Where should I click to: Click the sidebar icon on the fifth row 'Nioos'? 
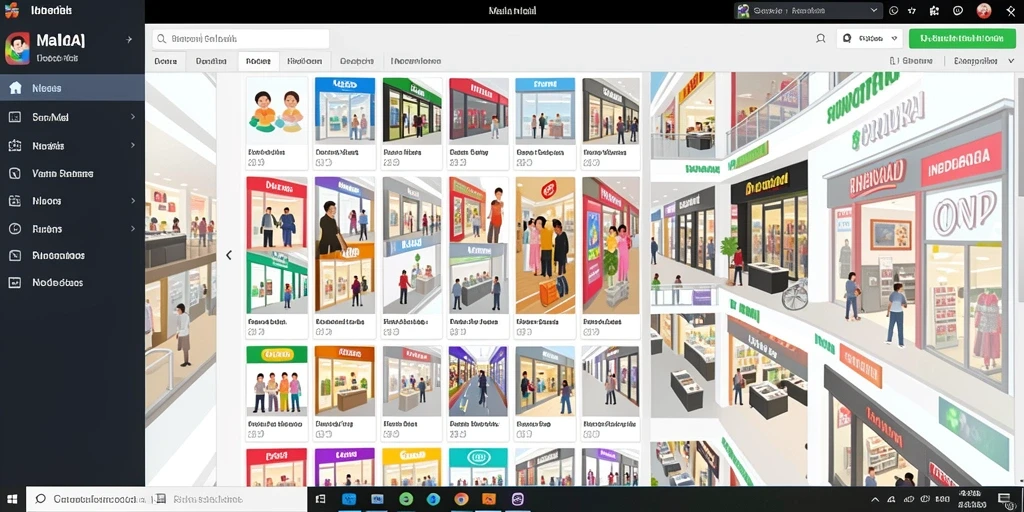point(14,201)
